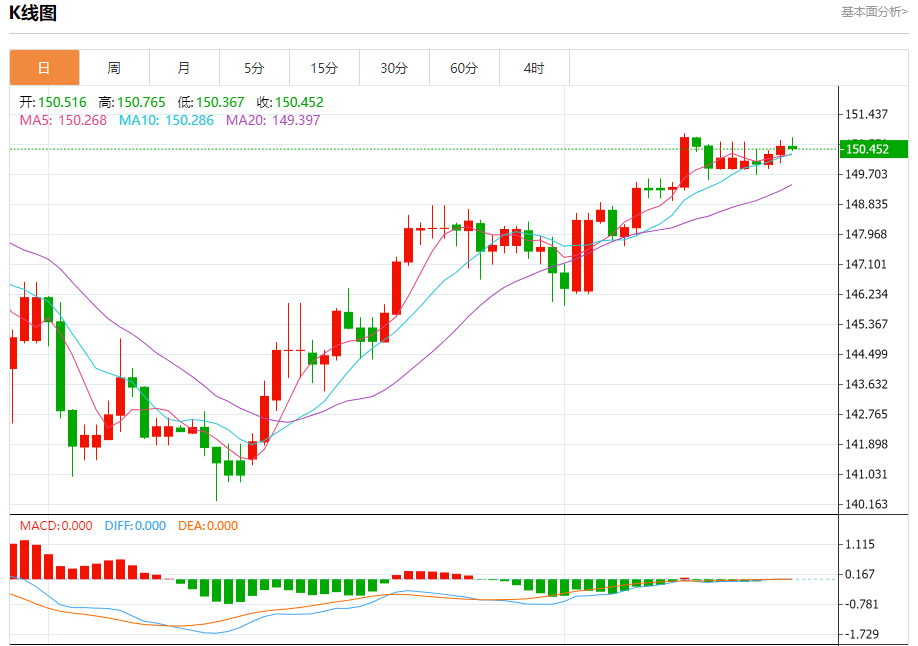918x646 pixels.
Task: Click the 148.835 price axis label
Action: point(866,204)
